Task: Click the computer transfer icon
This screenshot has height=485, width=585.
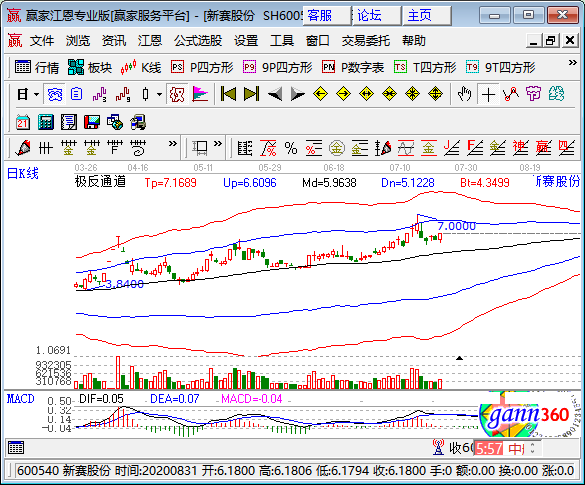Action: [x=138, y=122]
